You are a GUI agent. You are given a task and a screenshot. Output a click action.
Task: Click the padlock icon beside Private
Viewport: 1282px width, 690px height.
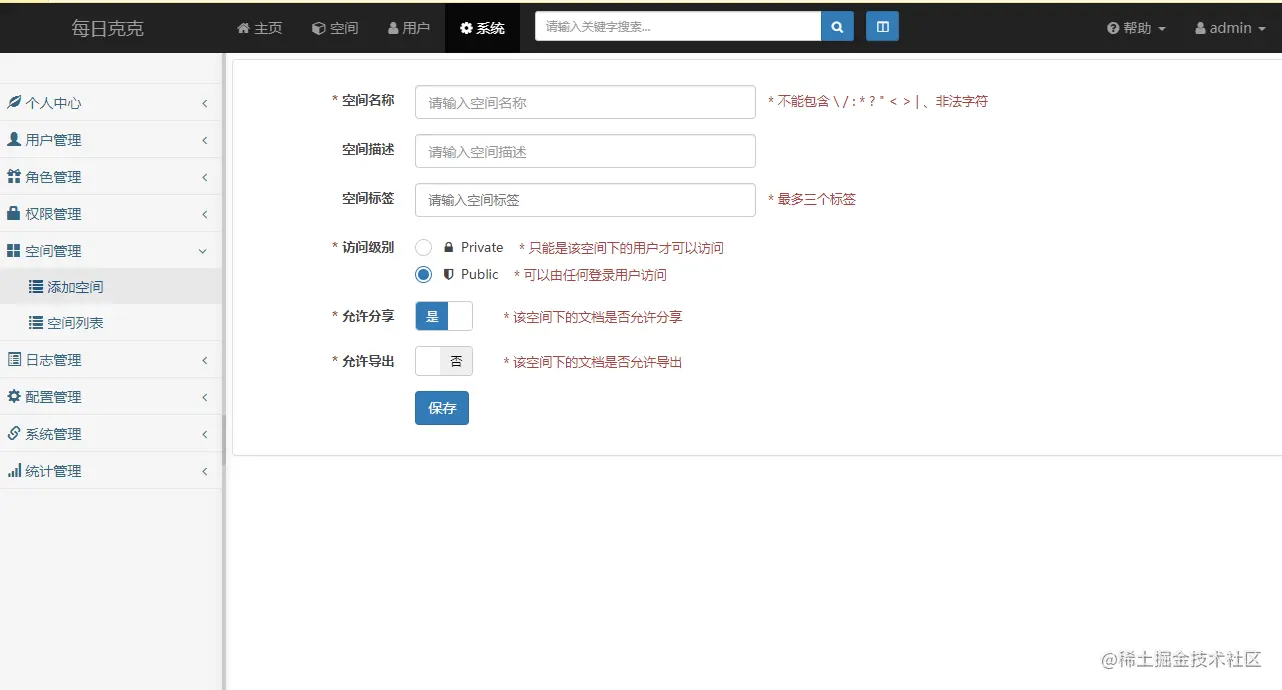(449, 247)
